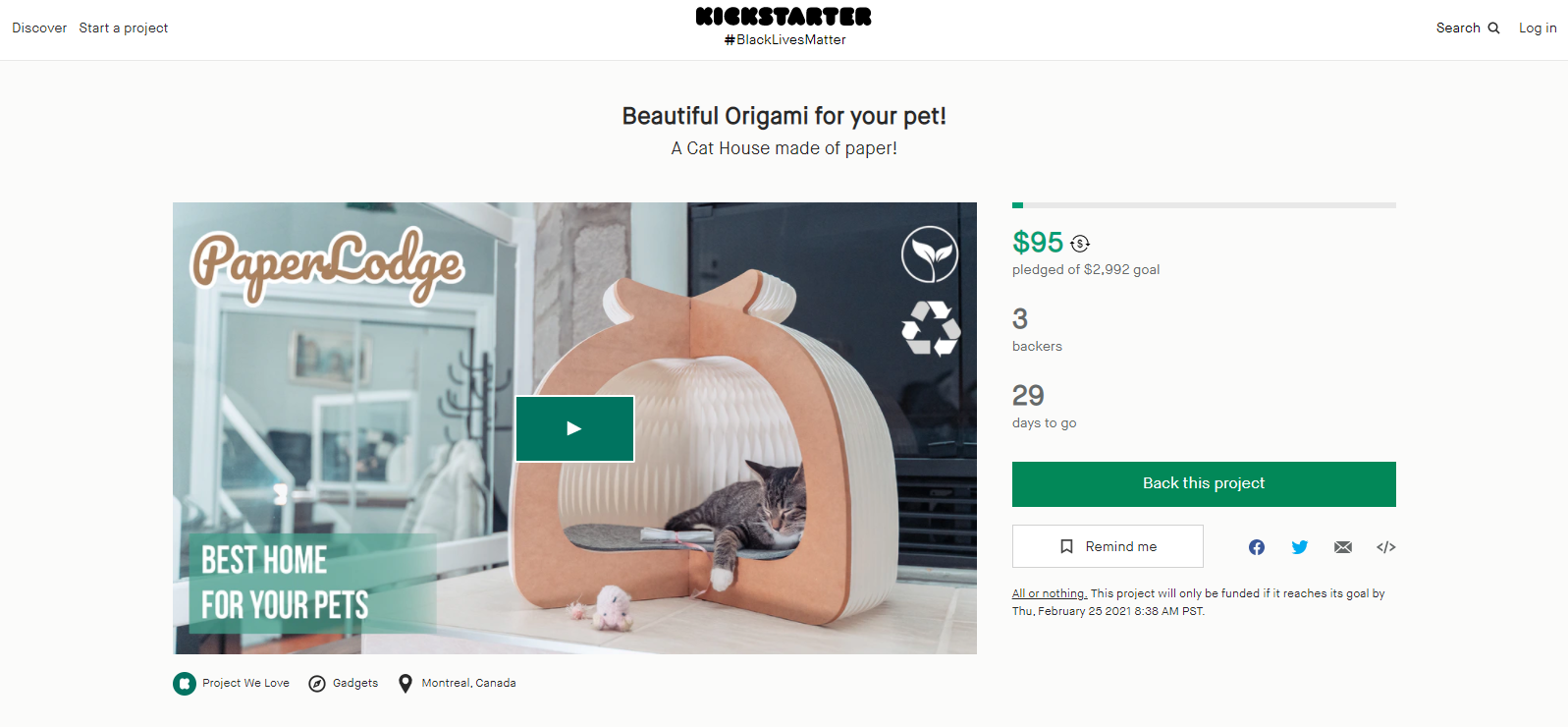Open the Log in link
Viewport: 1568px width, 727px height.
point(1538,28)
